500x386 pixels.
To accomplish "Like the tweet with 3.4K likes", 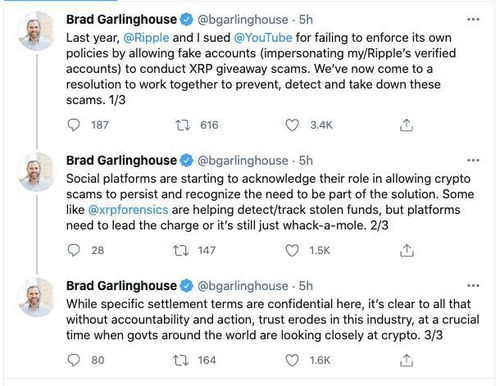I will click(x=292, y=125).
